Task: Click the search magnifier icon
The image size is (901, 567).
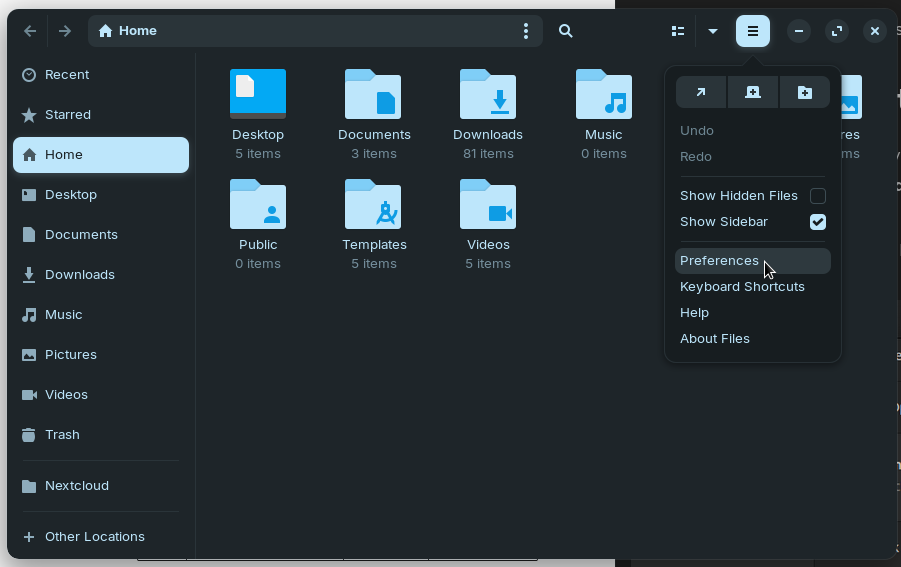Action: 566,31
